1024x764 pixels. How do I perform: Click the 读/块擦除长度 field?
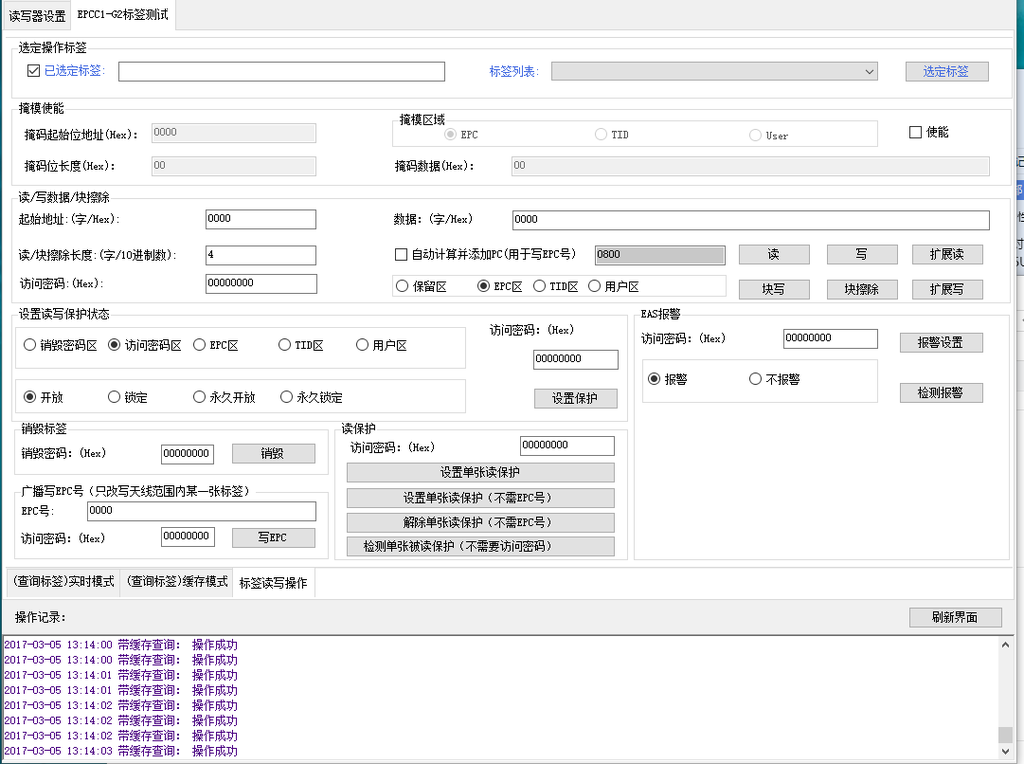[x=261, y=255]
